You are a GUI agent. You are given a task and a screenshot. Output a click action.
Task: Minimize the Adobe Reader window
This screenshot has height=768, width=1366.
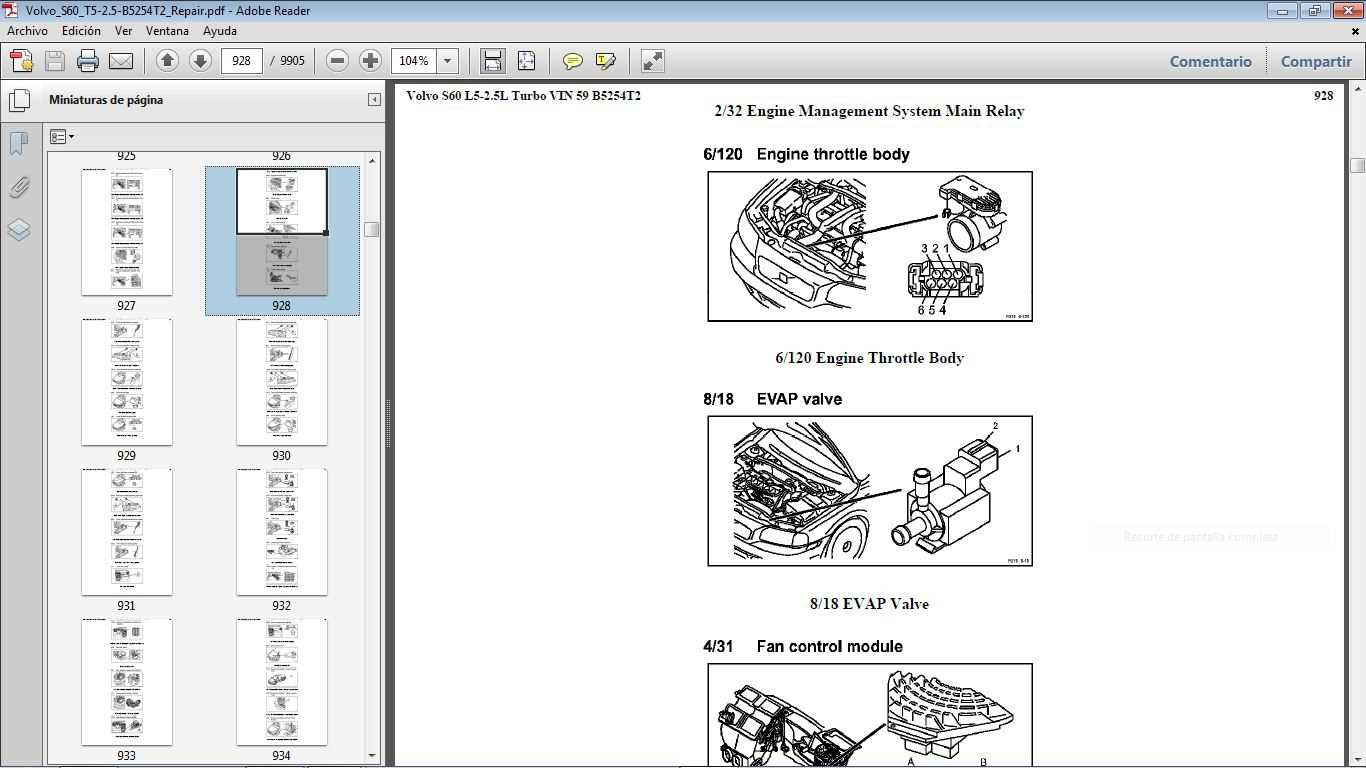pos(1282,10)
